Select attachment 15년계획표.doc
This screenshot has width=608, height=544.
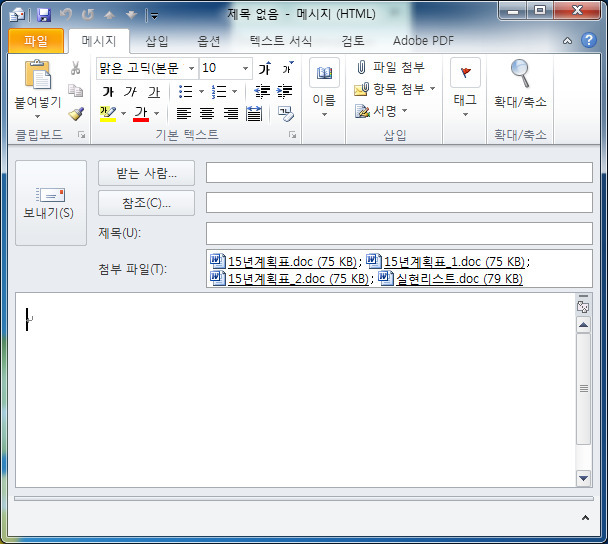point(283,262)
